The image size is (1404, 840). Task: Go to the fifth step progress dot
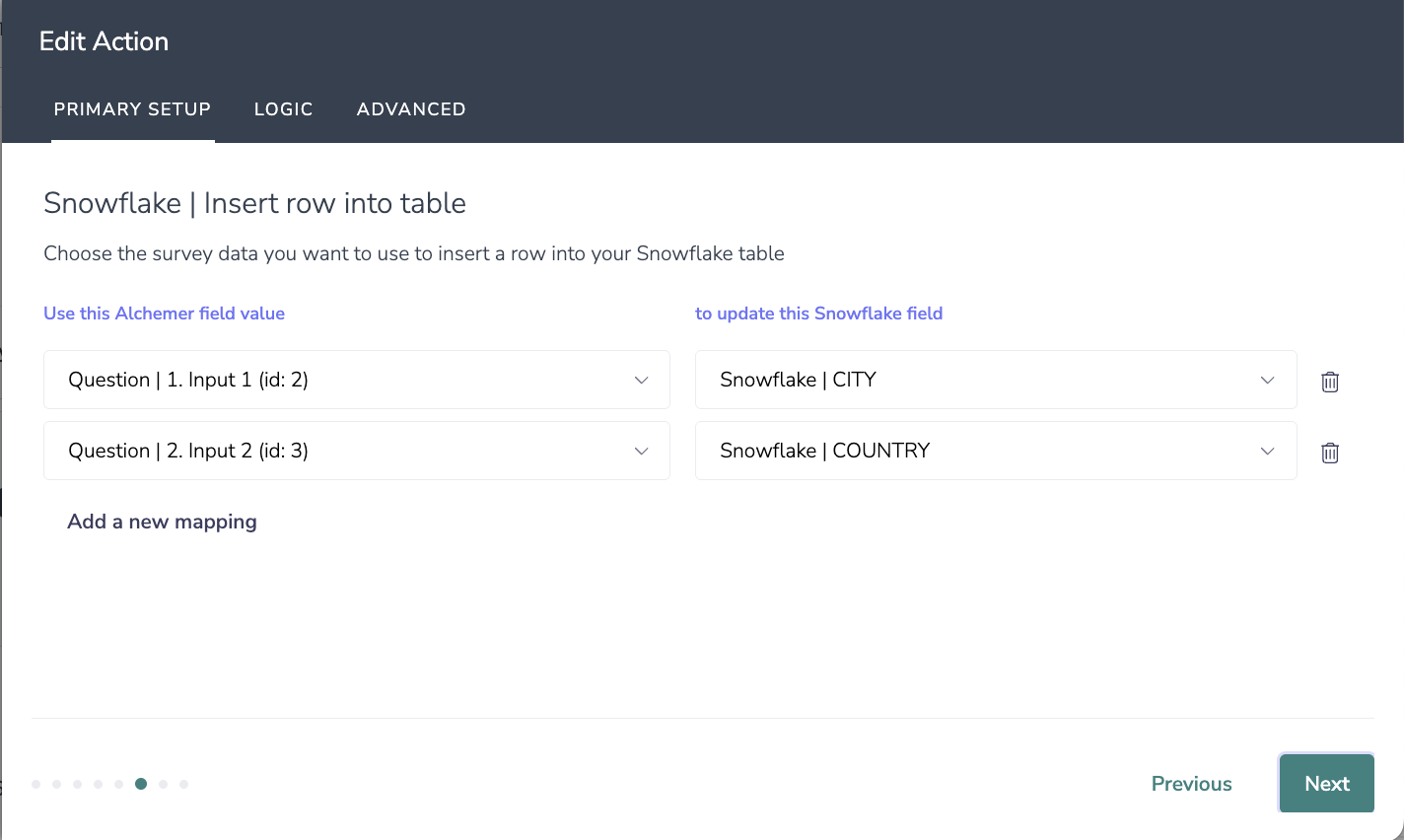click(119, 785)
